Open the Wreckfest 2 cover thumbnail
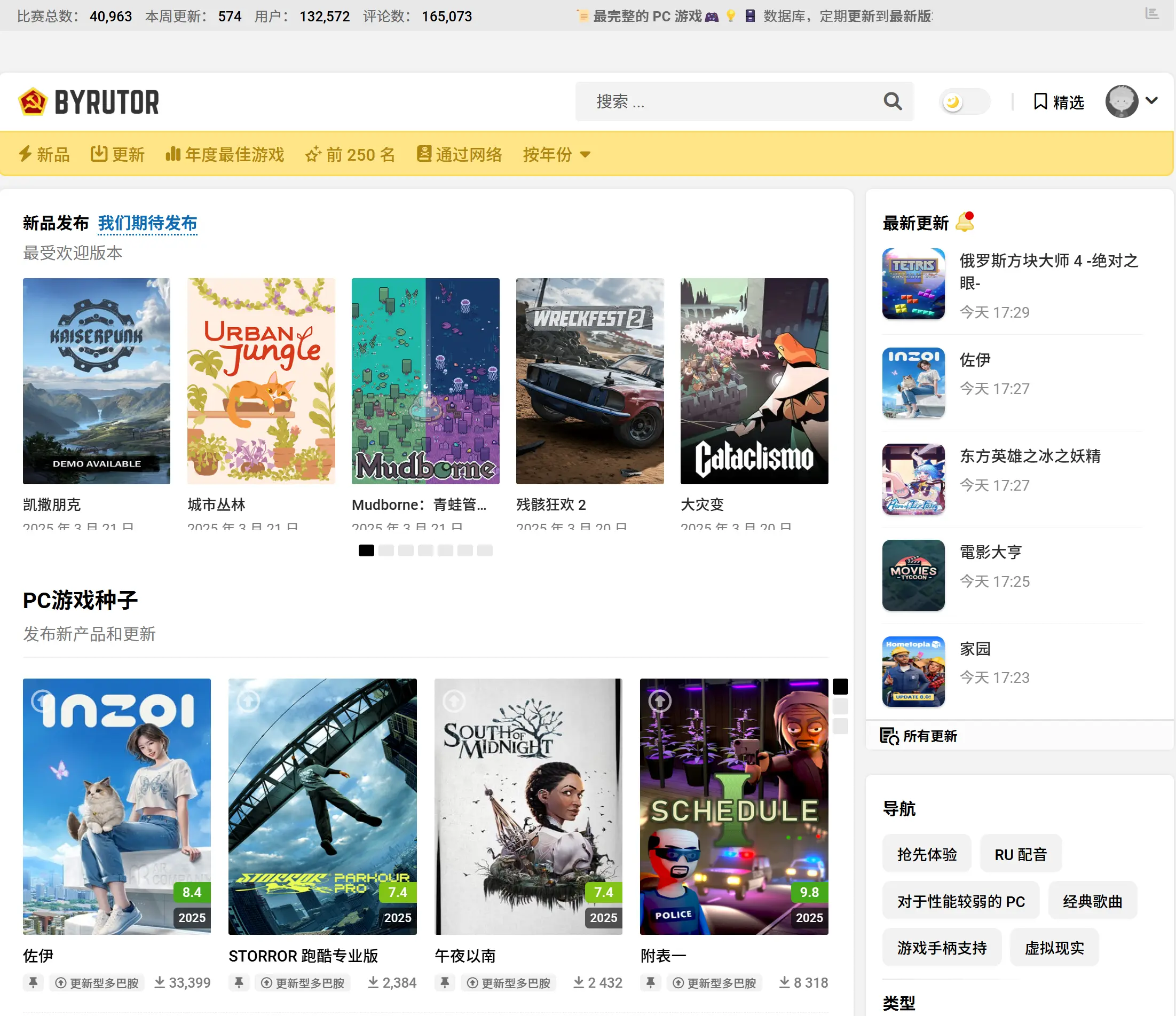 click(x=590, y=381)
